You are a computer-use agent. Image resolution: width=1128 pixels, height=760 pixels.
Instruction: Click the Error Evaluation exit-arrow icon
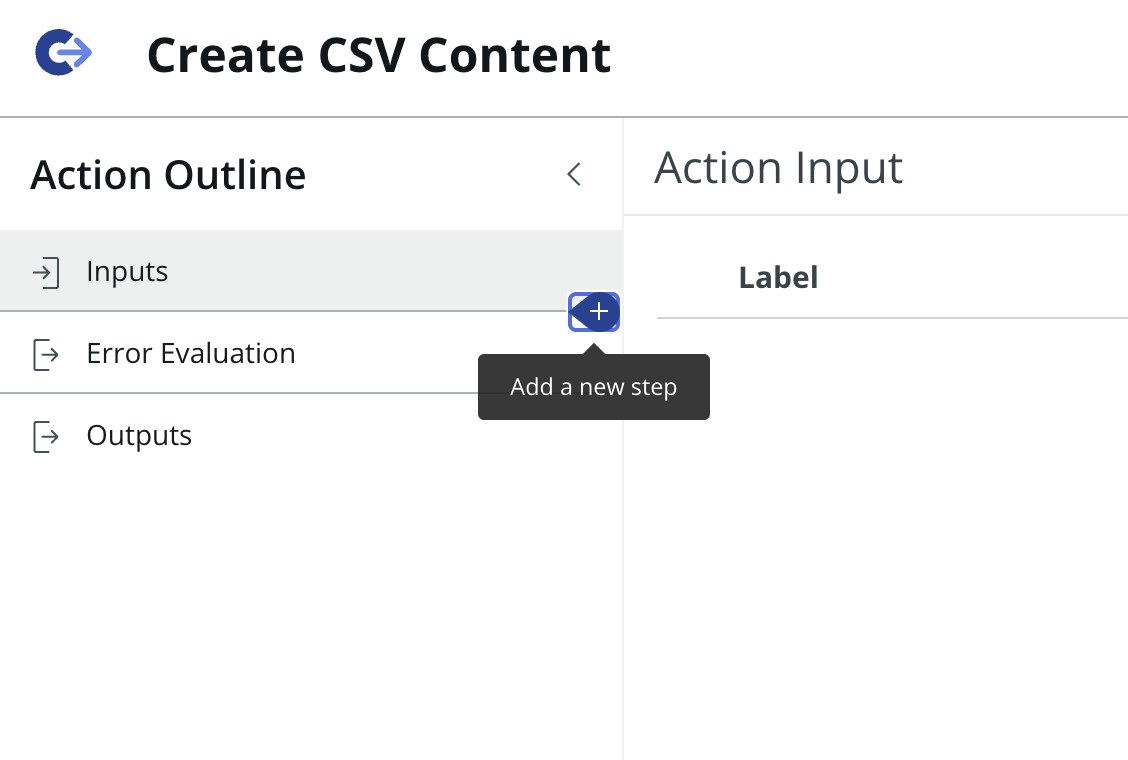point(46,354)
